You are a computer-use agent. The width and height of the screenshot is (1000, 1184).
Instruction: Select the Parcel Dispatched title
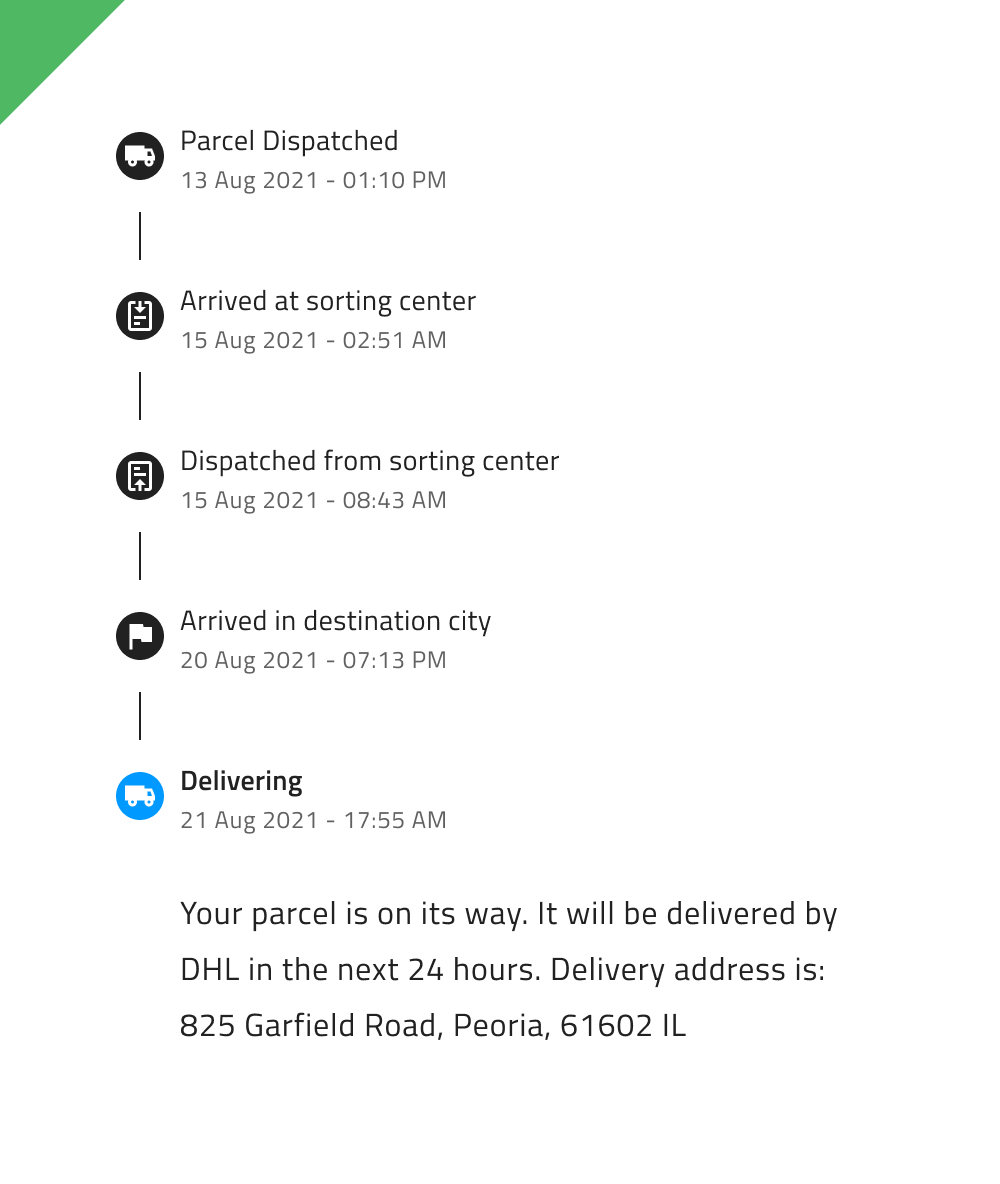tap(289, 141)
